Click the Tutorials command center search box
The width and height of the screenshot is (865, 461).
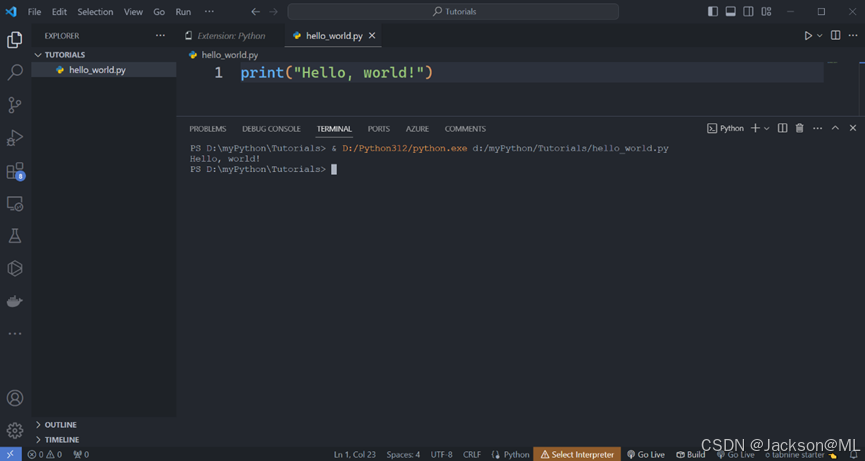tap(453, 12)
